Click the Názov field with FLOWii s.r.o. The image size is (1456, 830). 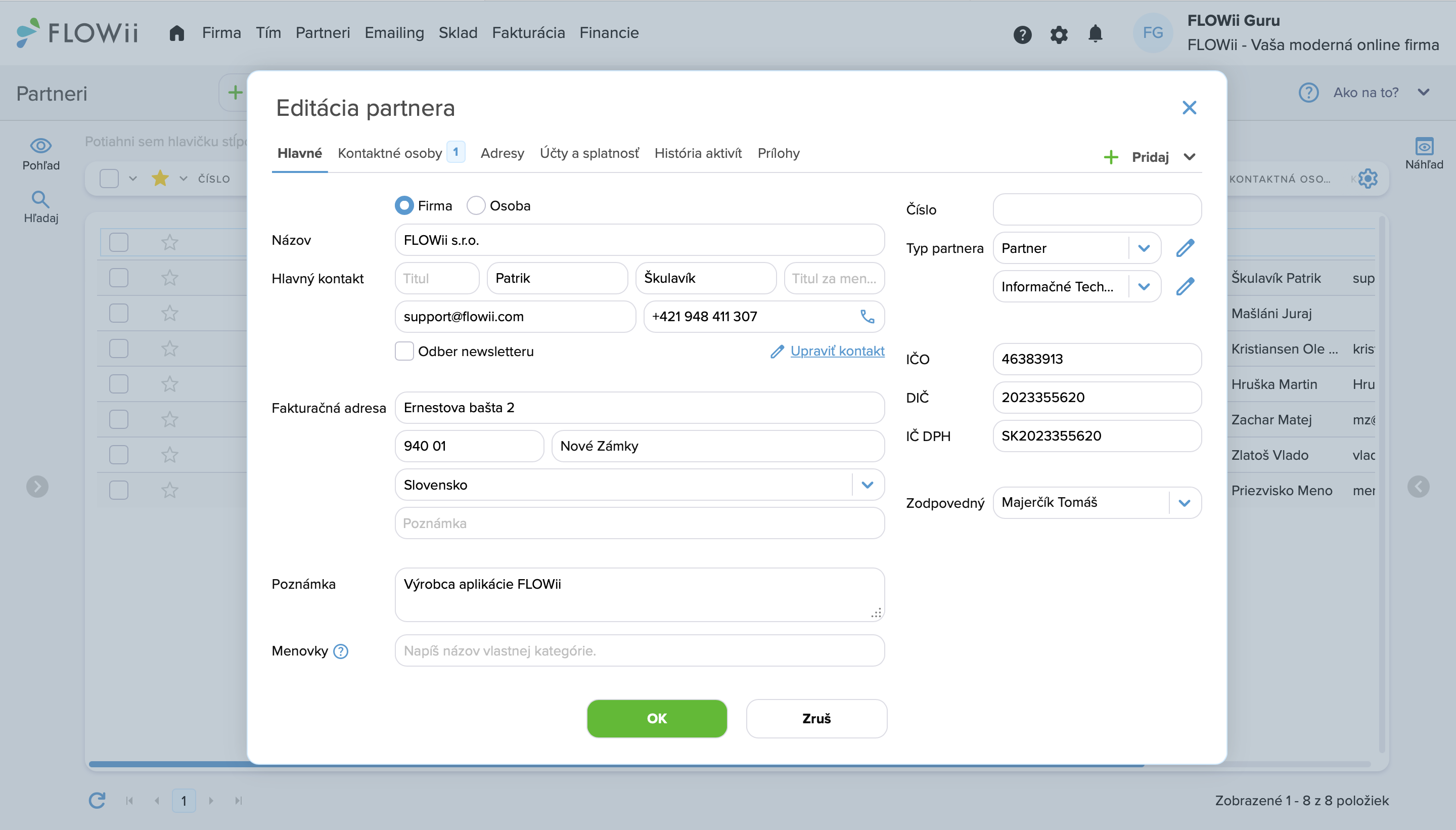pyautogui.click(x=639, y=240)
